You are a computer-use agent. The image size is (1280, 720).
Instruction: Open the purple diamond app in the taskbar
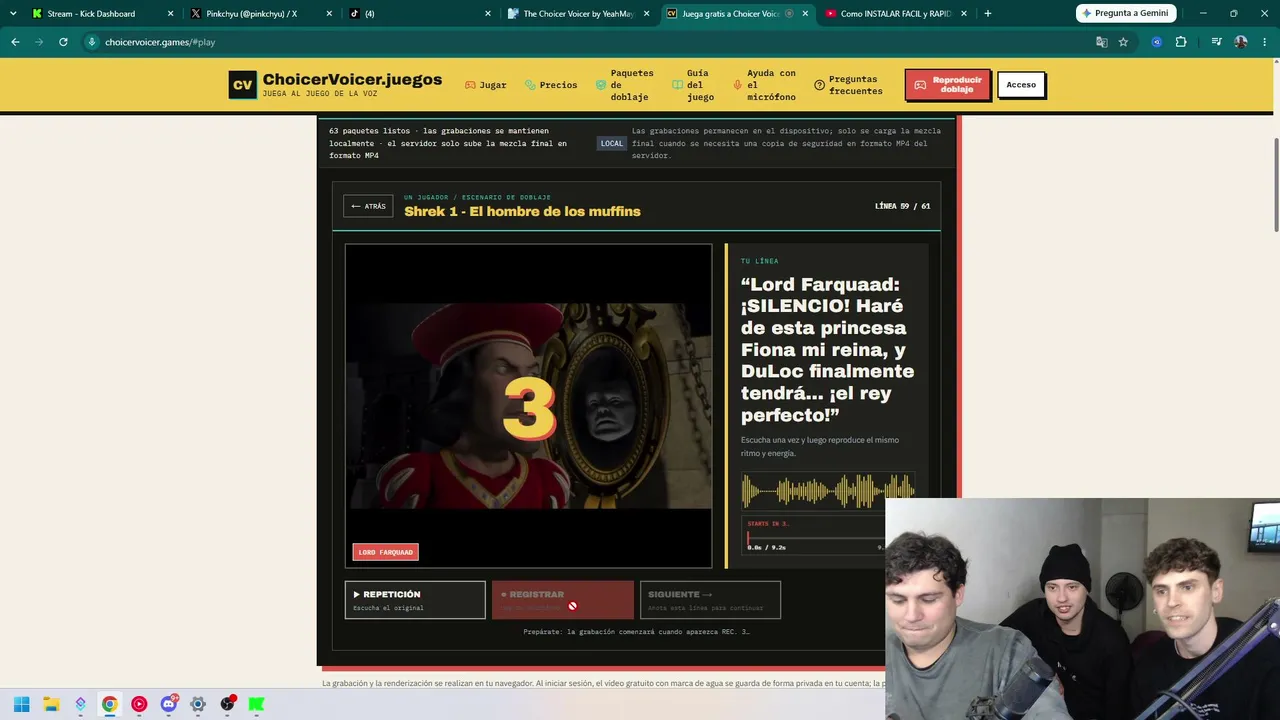pos(80,704)
